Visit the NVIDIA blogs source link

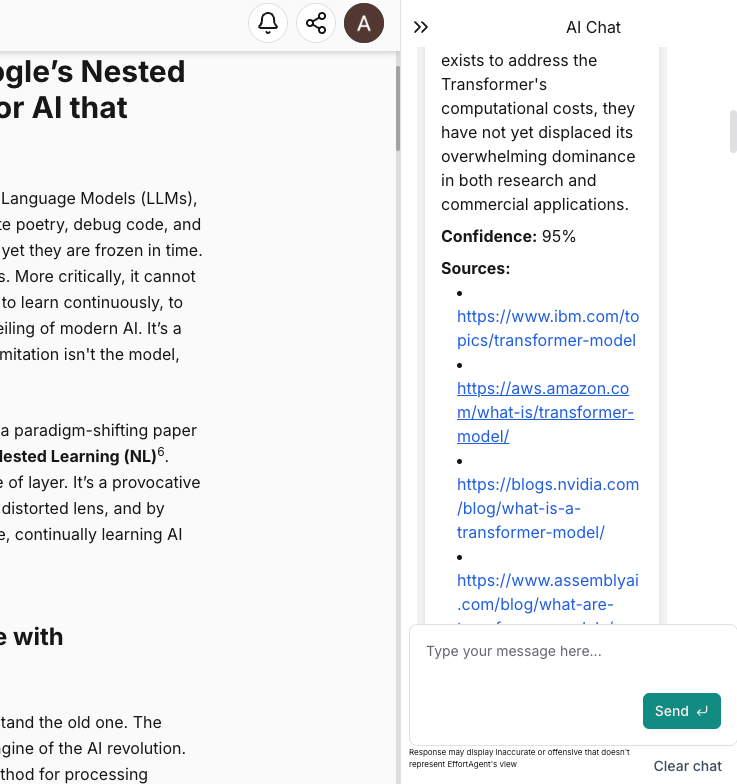547,508
